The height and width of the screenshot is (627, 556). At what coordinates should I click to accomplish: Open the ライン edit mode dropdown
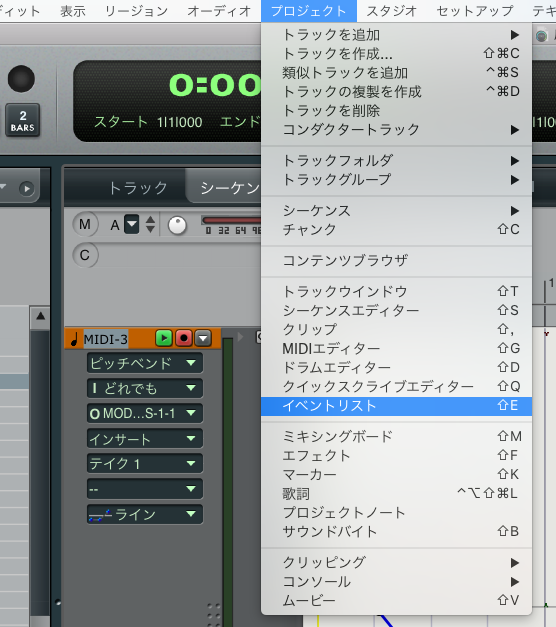tap(145, 514)
